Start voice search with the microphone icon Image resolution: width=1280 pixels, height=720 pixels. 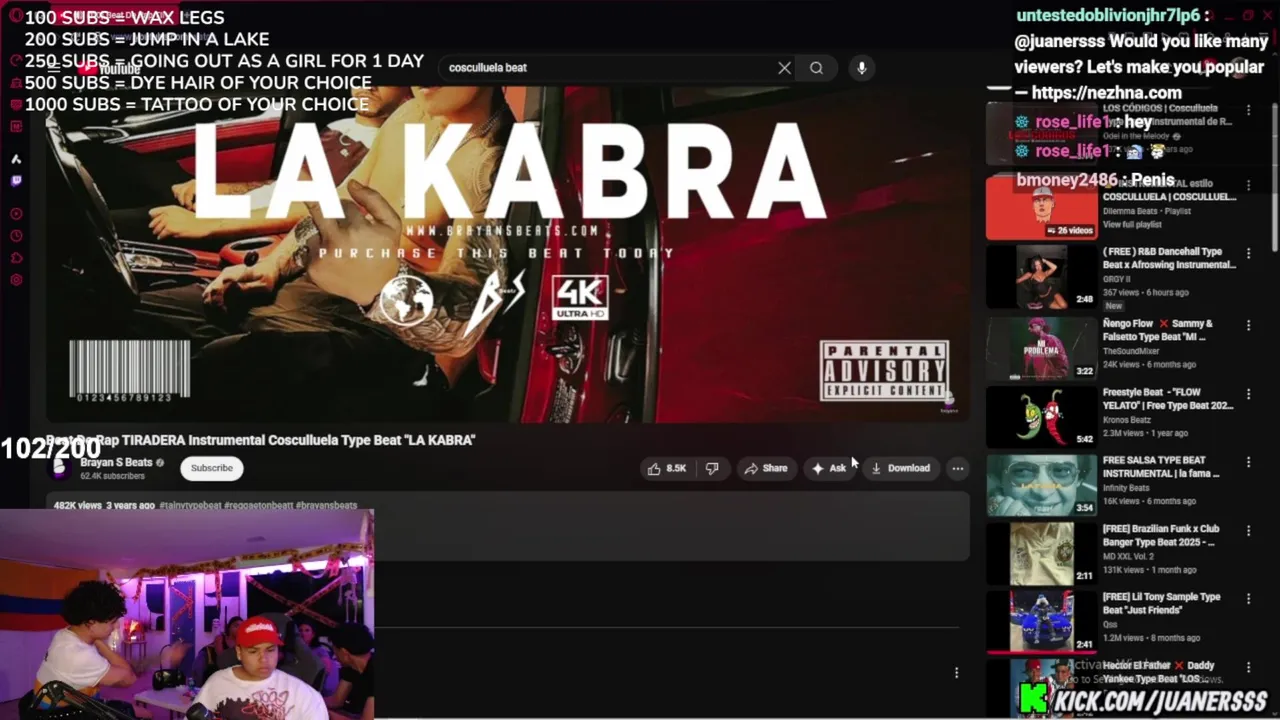861,68
